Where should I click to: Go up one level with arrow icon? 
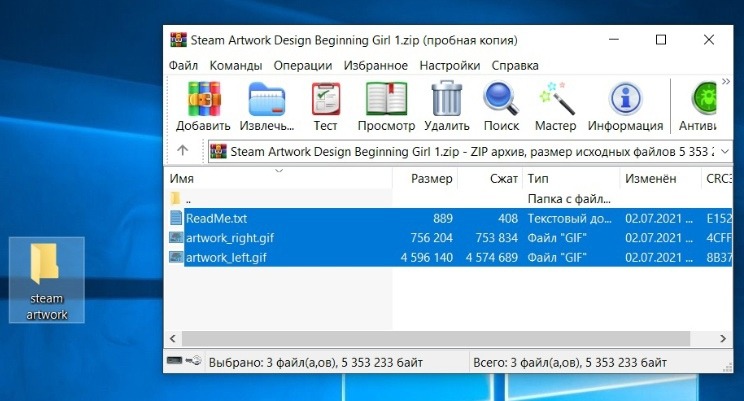[x=183, y=151]
